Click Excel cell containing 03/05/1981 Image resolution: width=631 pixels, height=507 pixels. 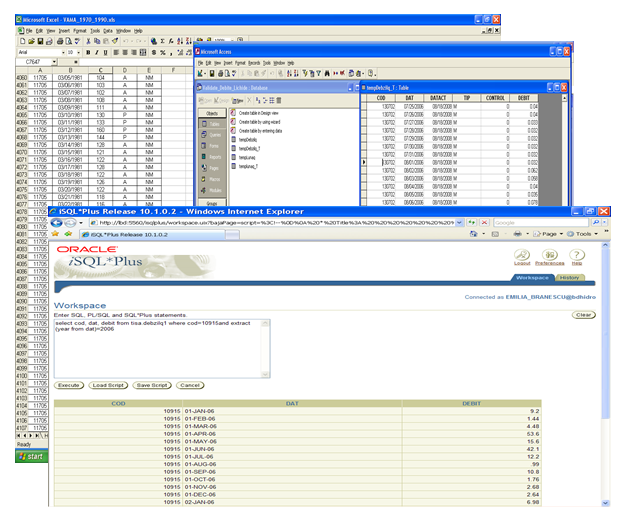pos(70,78)
